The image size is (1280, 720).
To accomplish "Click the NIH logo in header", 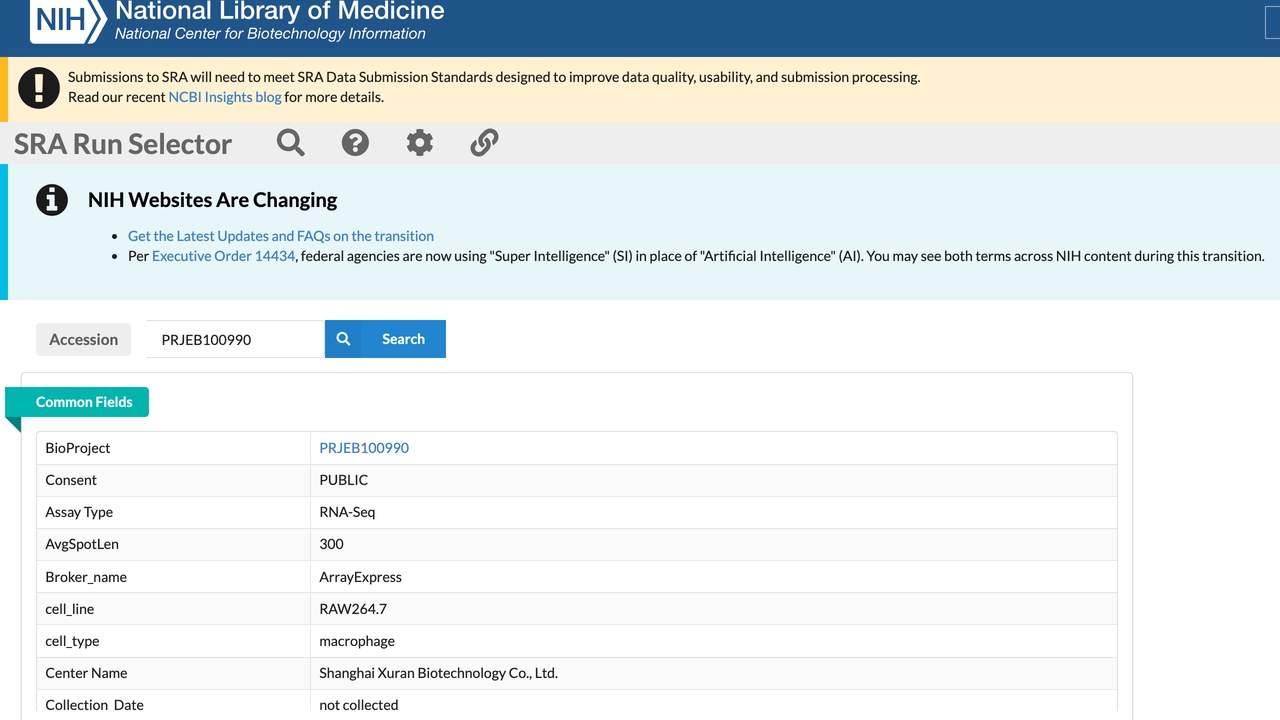I will (68, 20).
